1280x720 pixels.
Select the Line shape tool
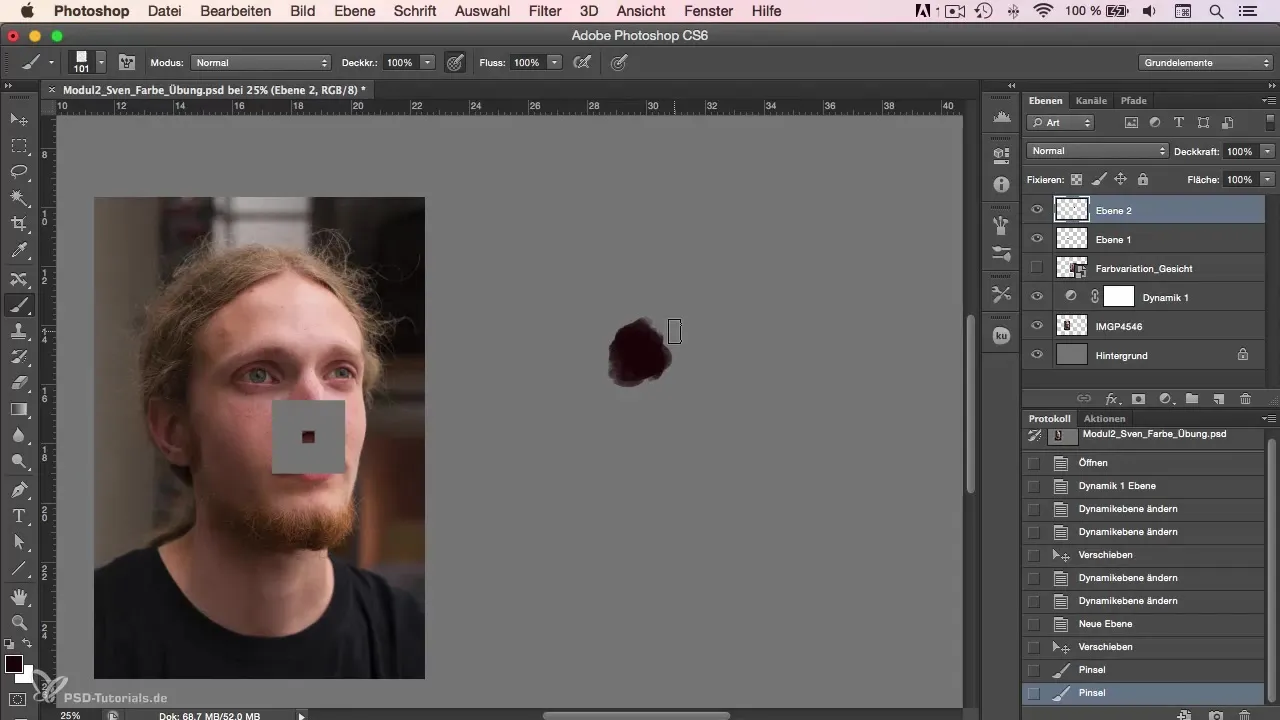point(19,569)
